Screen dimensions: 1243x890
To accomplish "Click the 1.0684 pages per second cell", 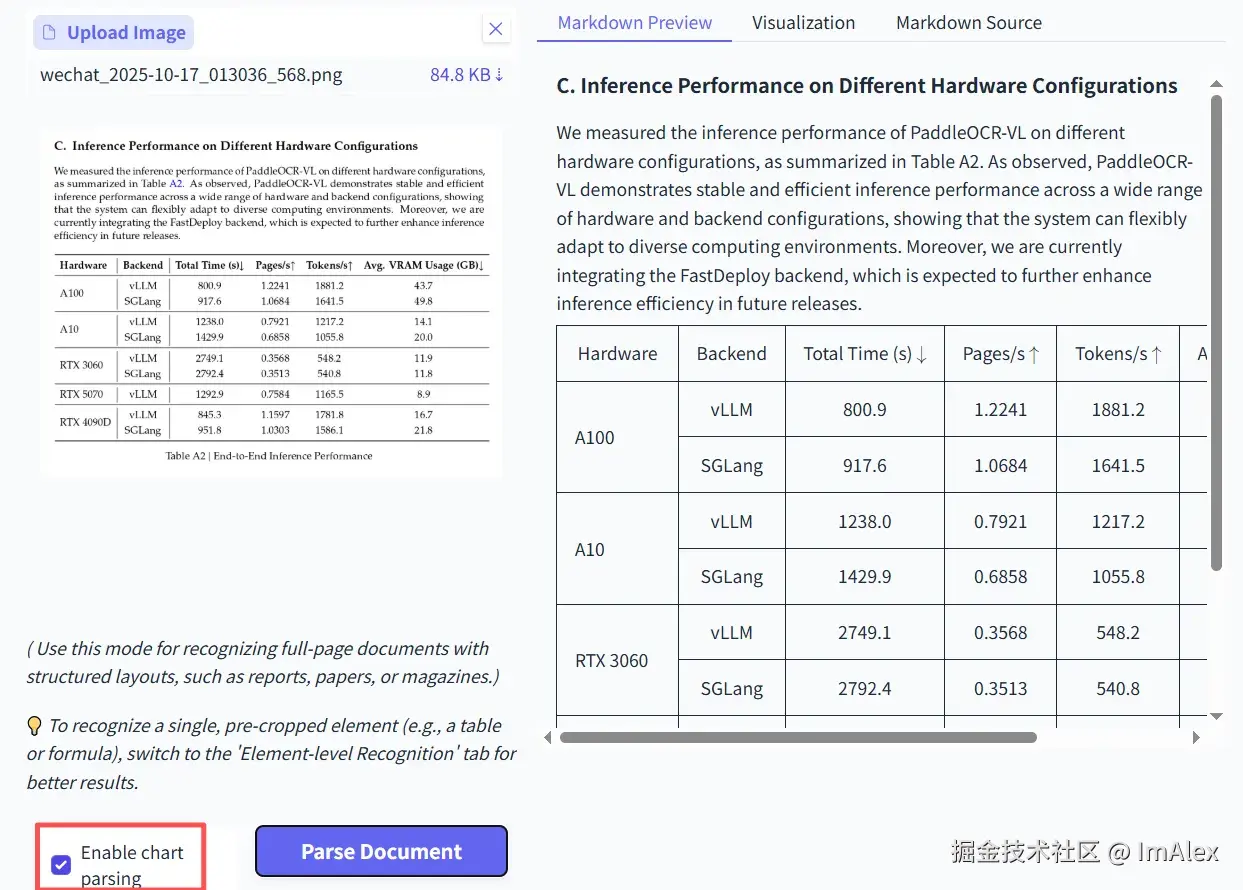I will click(x=1001, y=465).
